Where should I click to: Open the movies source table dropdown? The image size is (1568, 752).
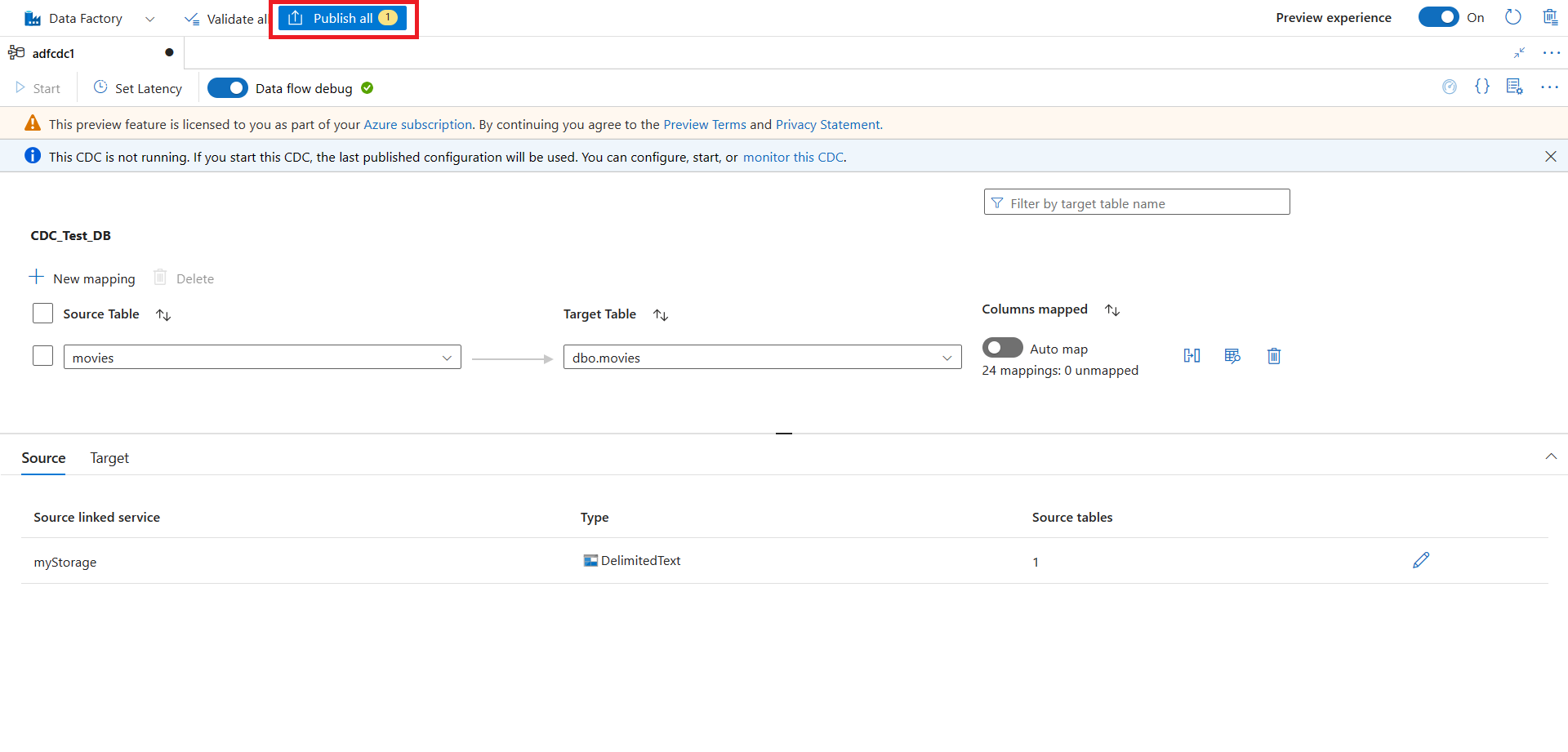pyautogui.click(x=262, y=357)
